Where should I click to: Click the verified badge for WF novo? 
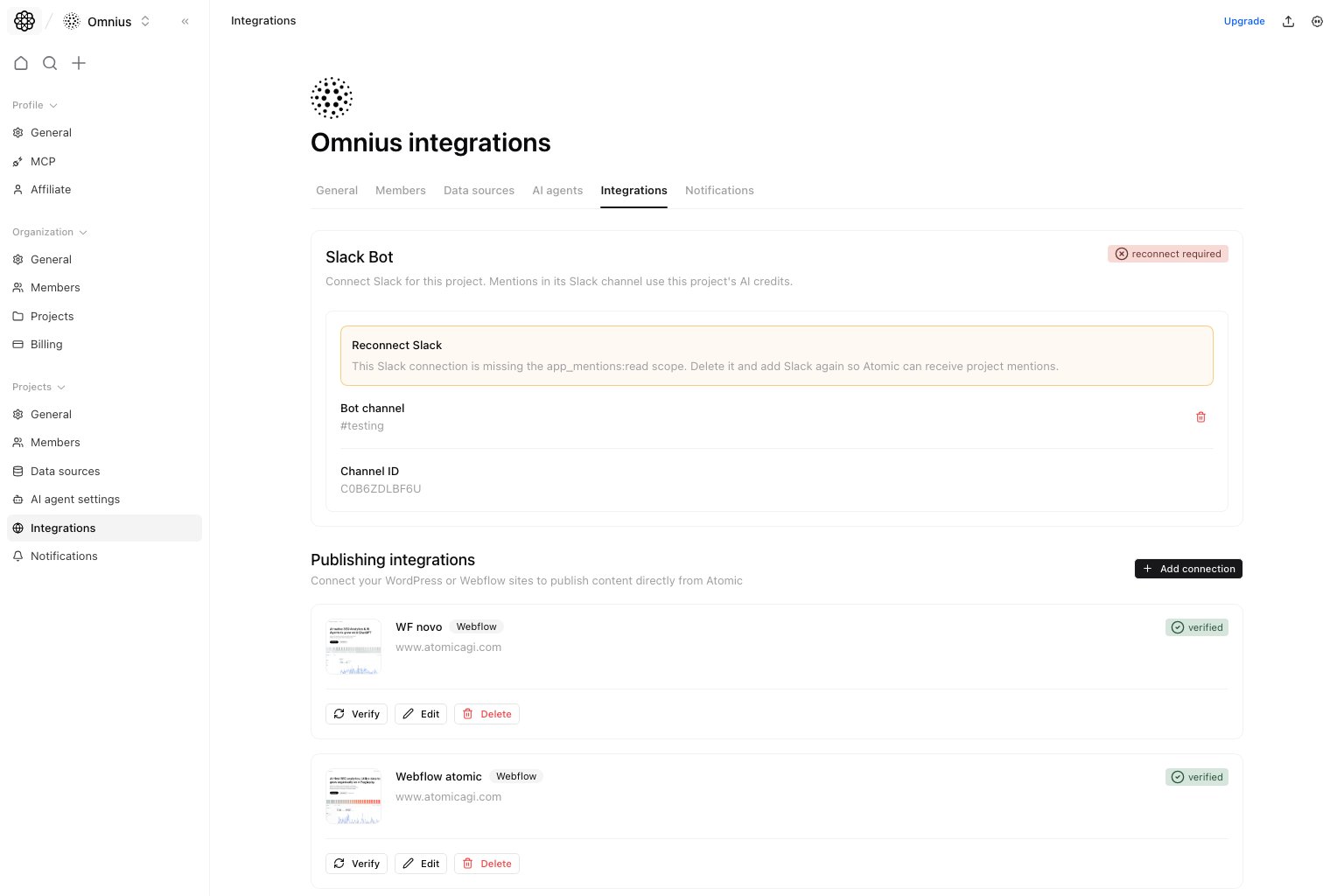(x=1197, y=627)
